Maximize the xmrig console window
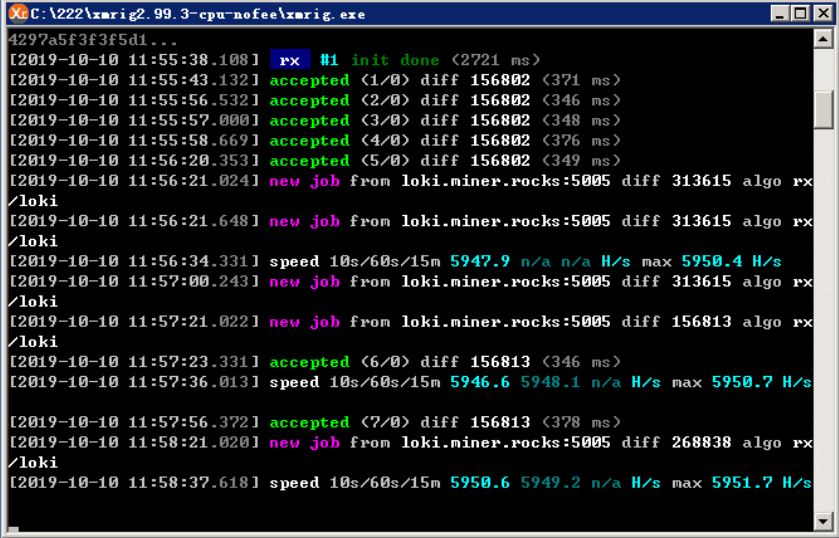 [800, 13]
